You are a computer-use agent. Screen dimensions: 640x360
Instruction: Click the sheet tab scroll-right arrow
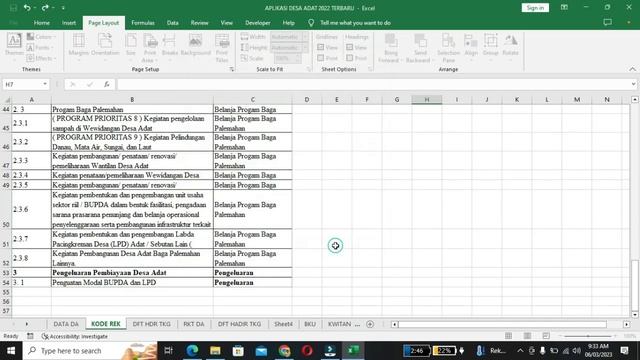[27, 324]
